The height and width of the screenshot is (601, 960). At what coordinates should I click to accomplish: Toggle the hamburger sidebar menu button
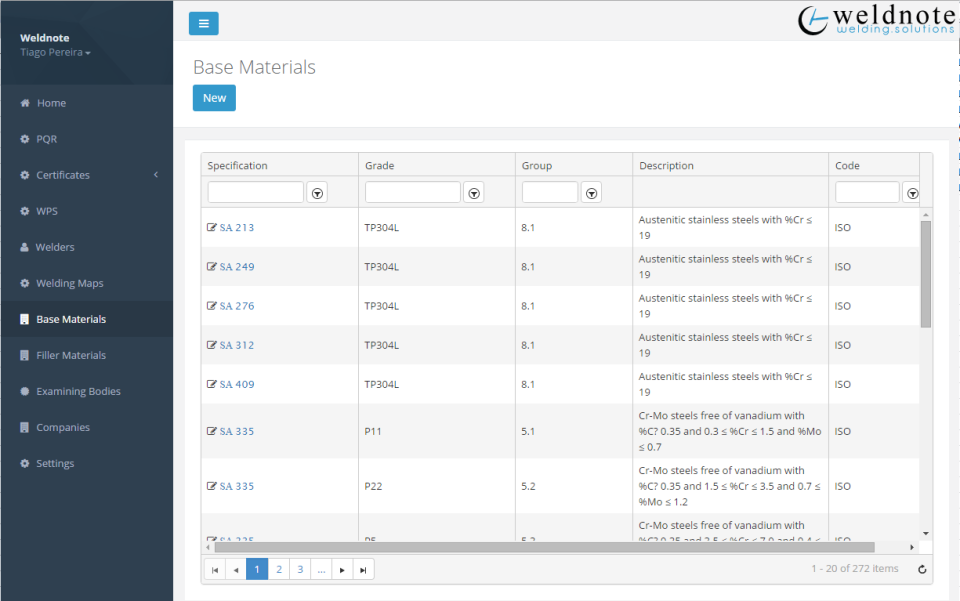[203, 23]
